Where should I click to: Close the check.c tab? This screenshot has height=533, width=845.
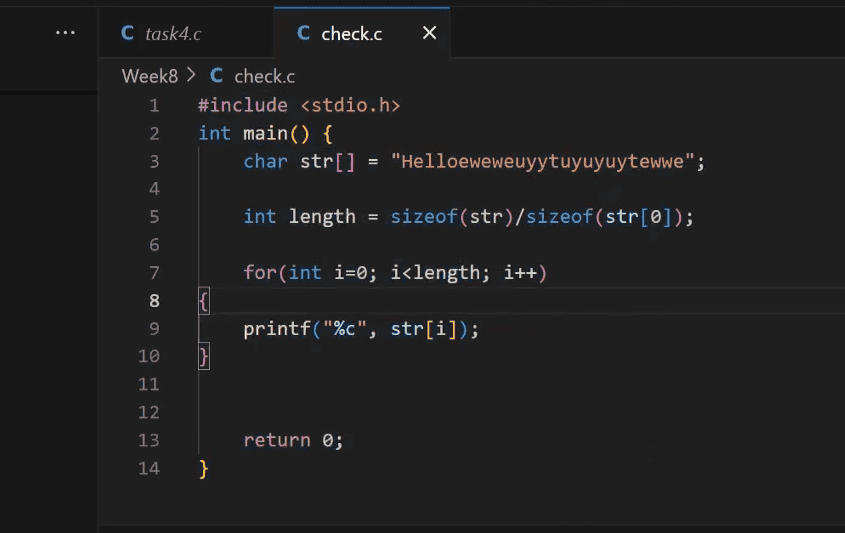pyautogui.click(x=429, y=33)
